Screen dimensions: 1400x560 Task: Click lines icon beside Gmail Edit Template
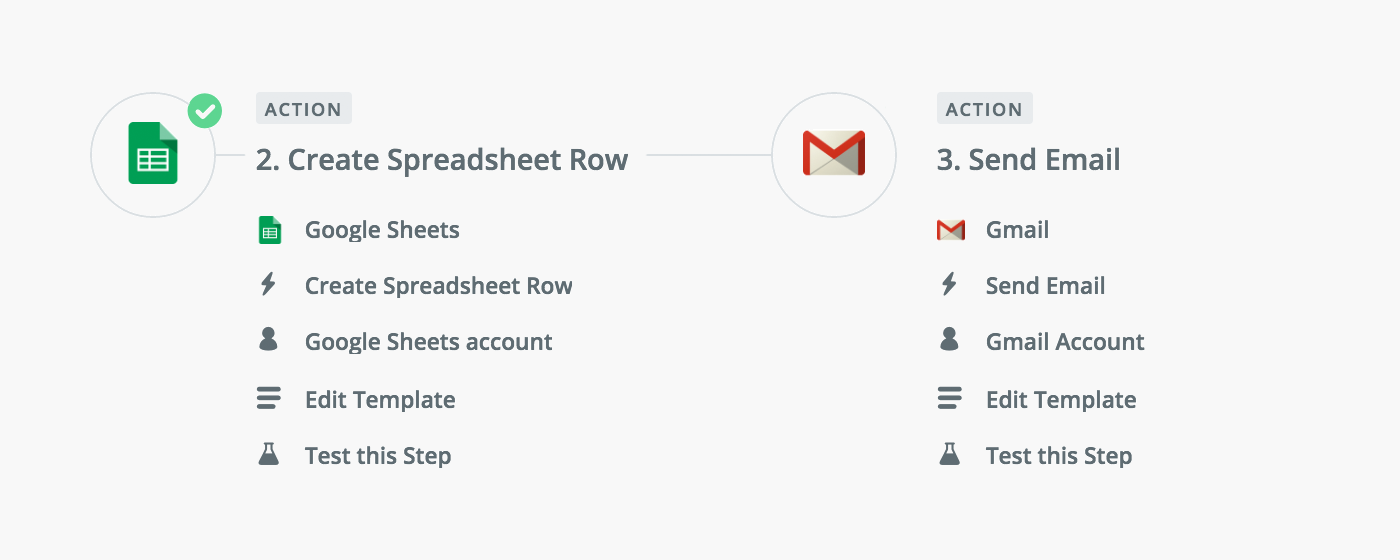tap(950, 398)
